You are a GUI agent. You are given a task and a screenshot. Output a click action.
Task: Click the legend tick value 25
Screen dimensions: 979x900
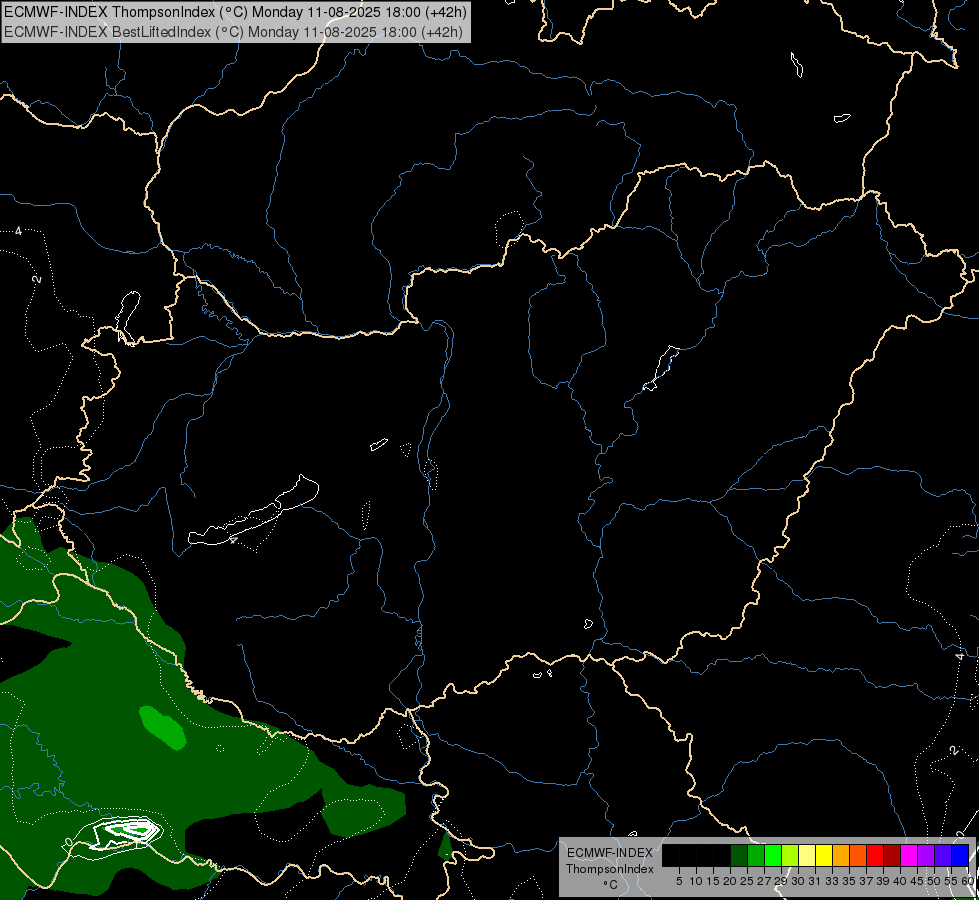pyautogui.click(x=747, y=881)
